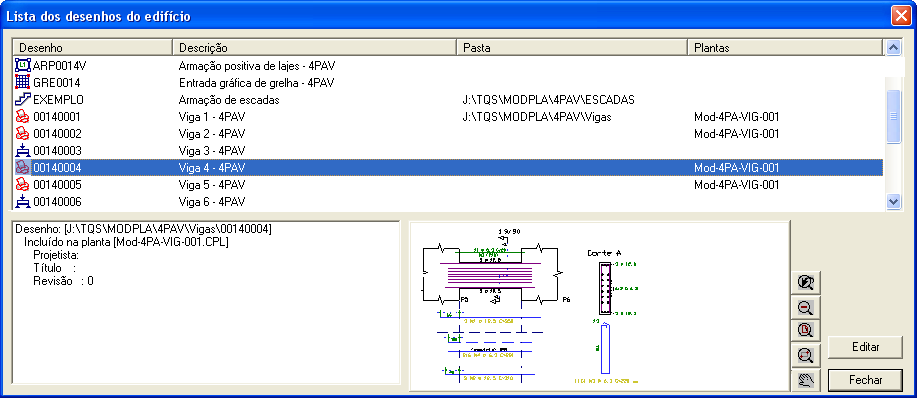Click the zoom to full drawing icon
Image resolution: width=917 pixels, height=398 pixels.
coord(806,330)
